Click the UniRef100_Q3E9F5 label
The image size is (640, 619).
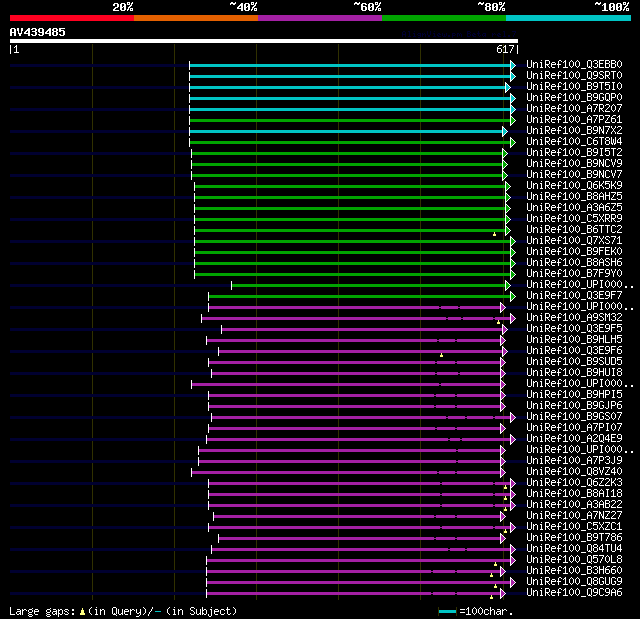(x=574, y=329)
